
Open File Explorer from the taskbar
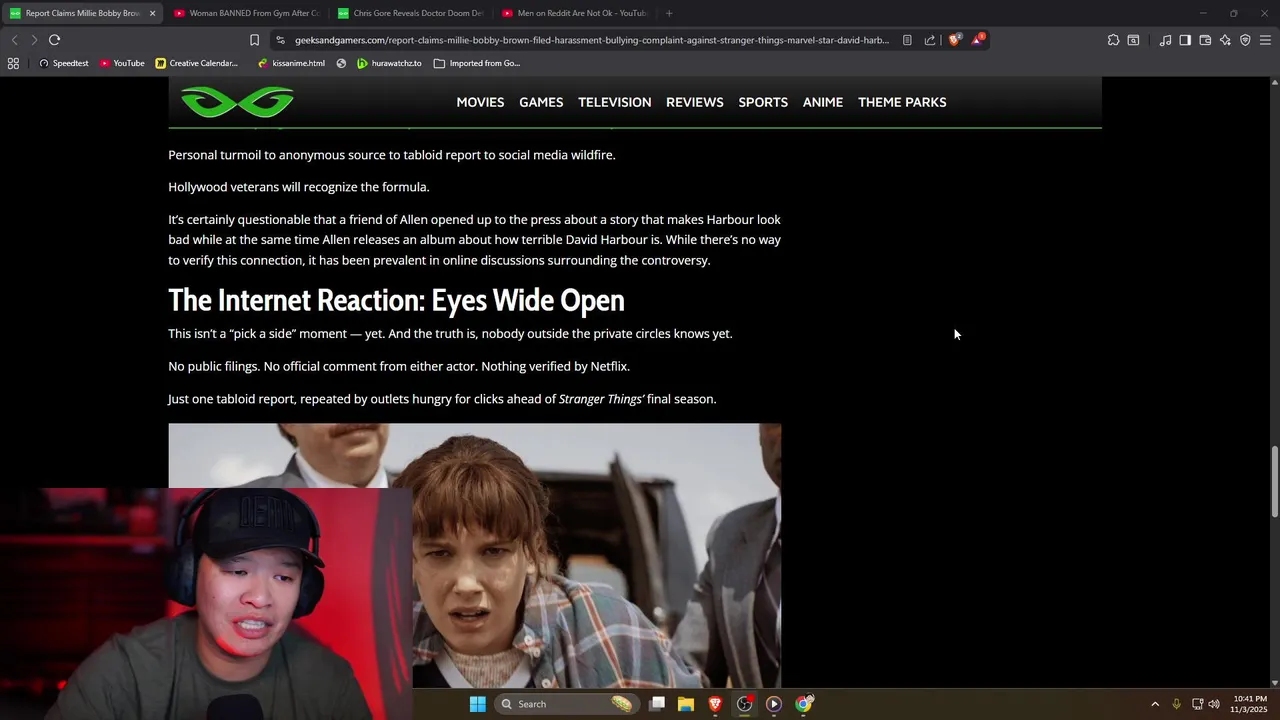pos(686,704)
